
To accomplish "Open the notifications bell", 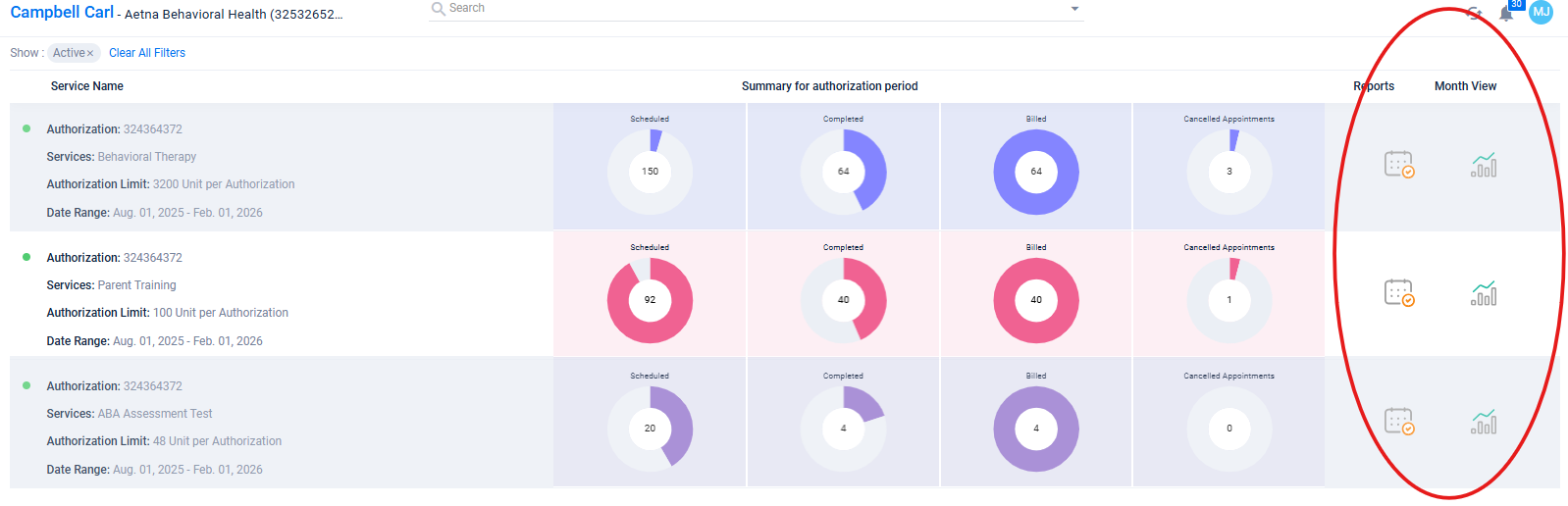I will coord(1506,13).
